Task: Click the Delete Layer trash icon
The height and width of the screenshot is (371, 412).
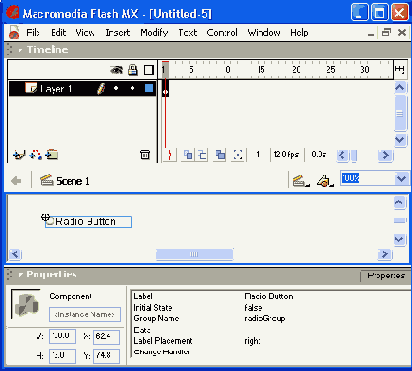Action: click(145, 155)
